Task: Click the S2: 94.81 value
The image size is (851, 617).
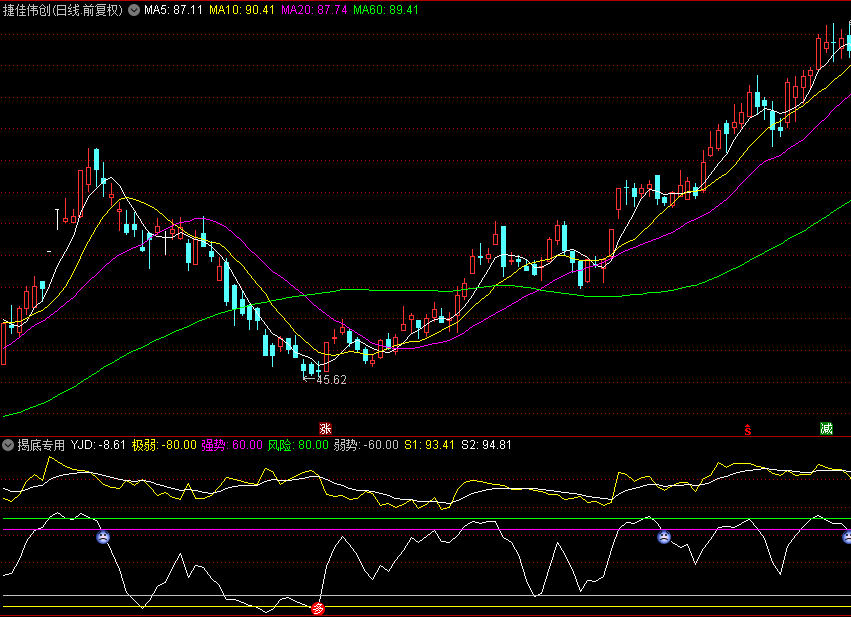Action: 486,446
